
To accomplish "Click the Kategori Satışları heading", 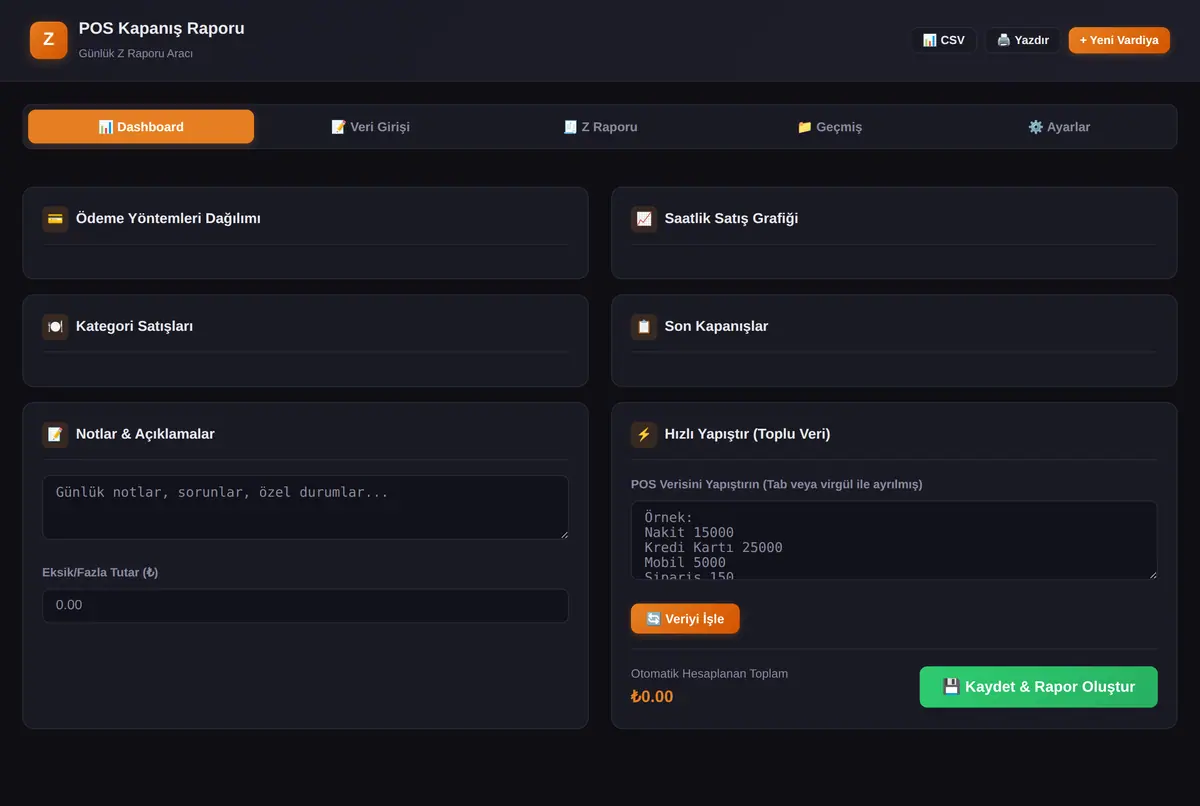I will pos(134,327).
